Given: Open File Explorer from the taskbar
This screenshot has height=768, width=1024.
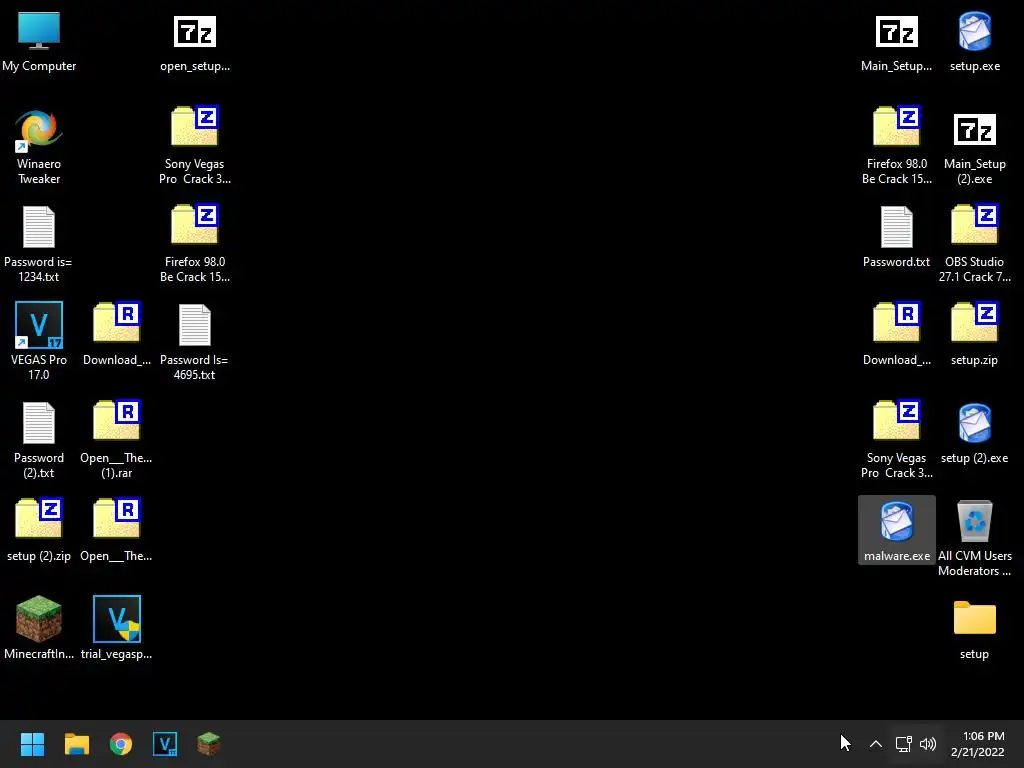Looking at the screenshot, I should click(x=76, y=744).
